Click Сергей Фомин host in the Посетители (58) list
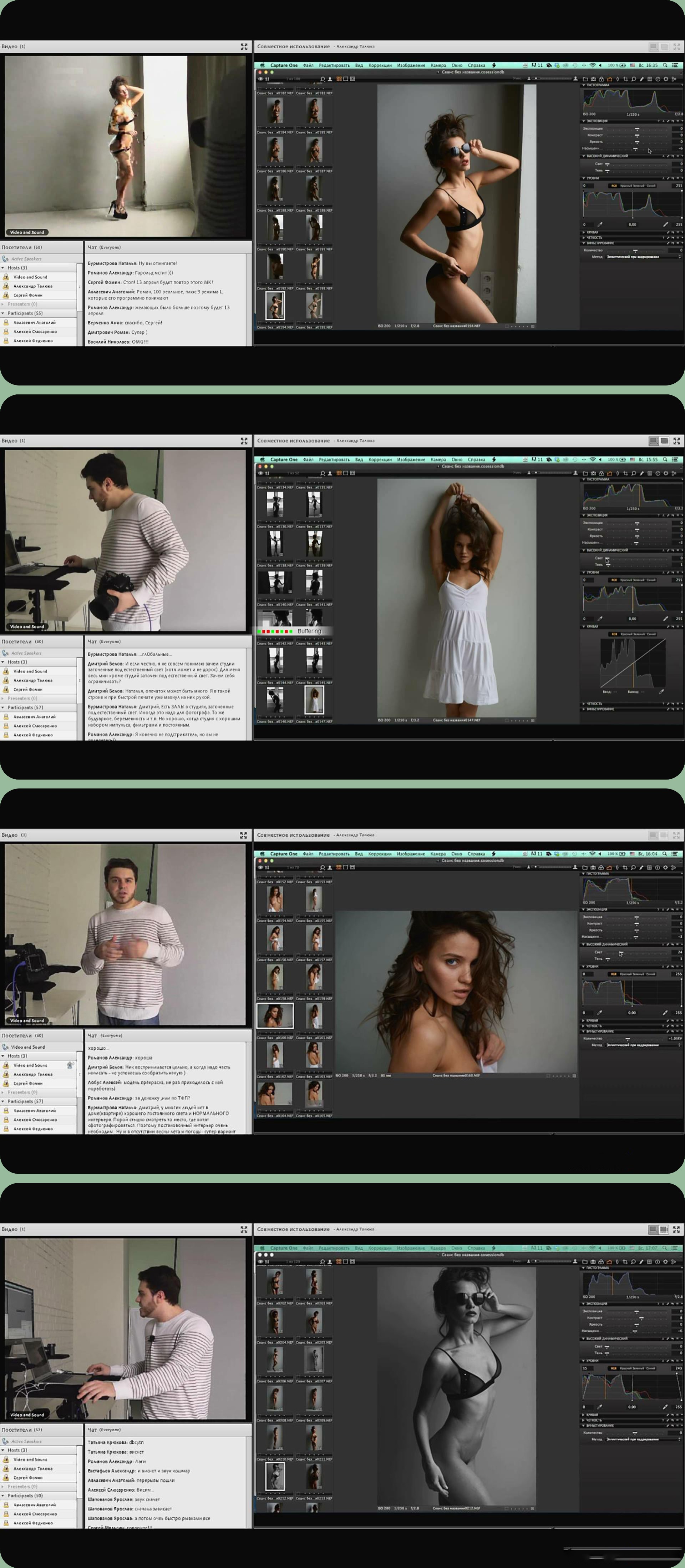685x1568 pixels. pyautogui.click(x=28, y=295)
